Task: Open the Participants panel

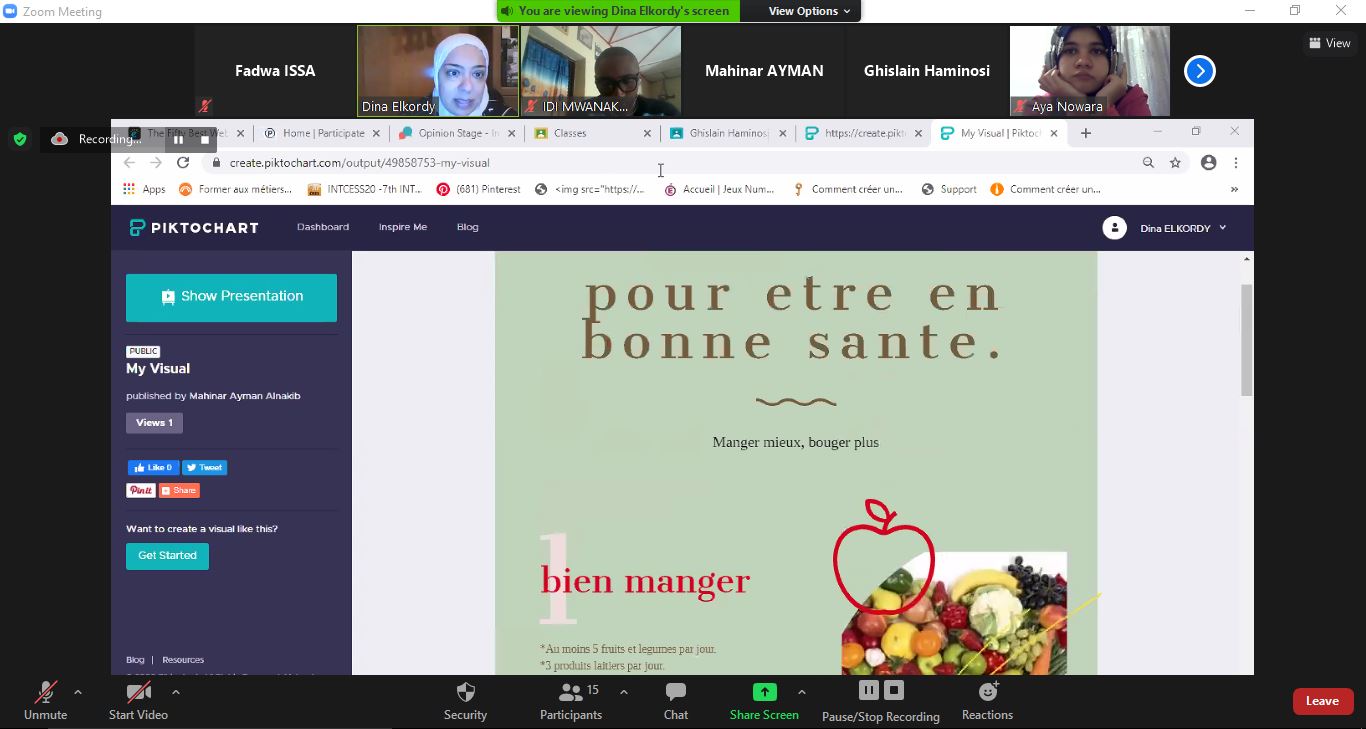Action: (x=571, y=692)
